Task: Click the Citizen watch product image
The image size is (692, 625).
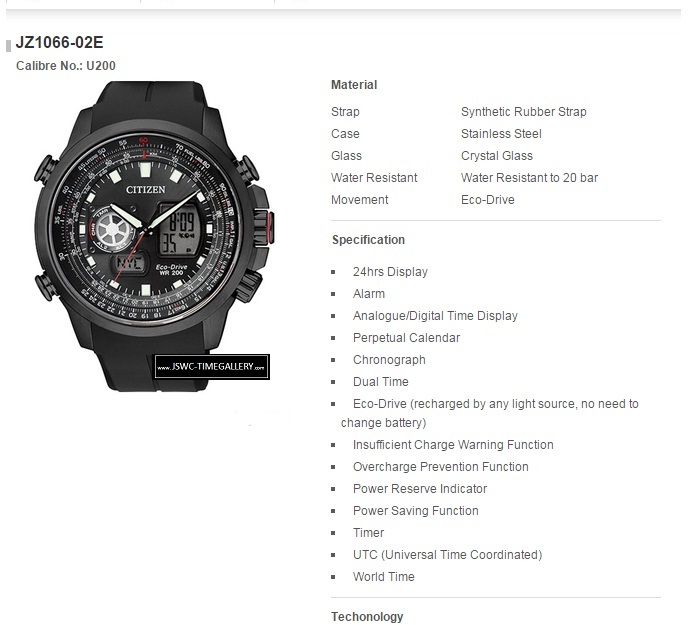Action: pyautogui.click(x=154, y=236)
